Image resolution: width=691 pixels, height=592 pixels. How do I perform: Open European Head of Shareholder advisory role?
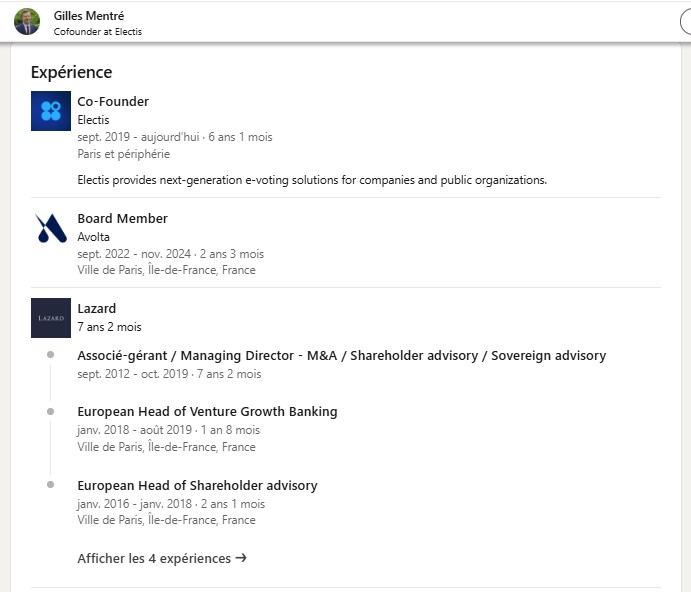tap(197, 485)
